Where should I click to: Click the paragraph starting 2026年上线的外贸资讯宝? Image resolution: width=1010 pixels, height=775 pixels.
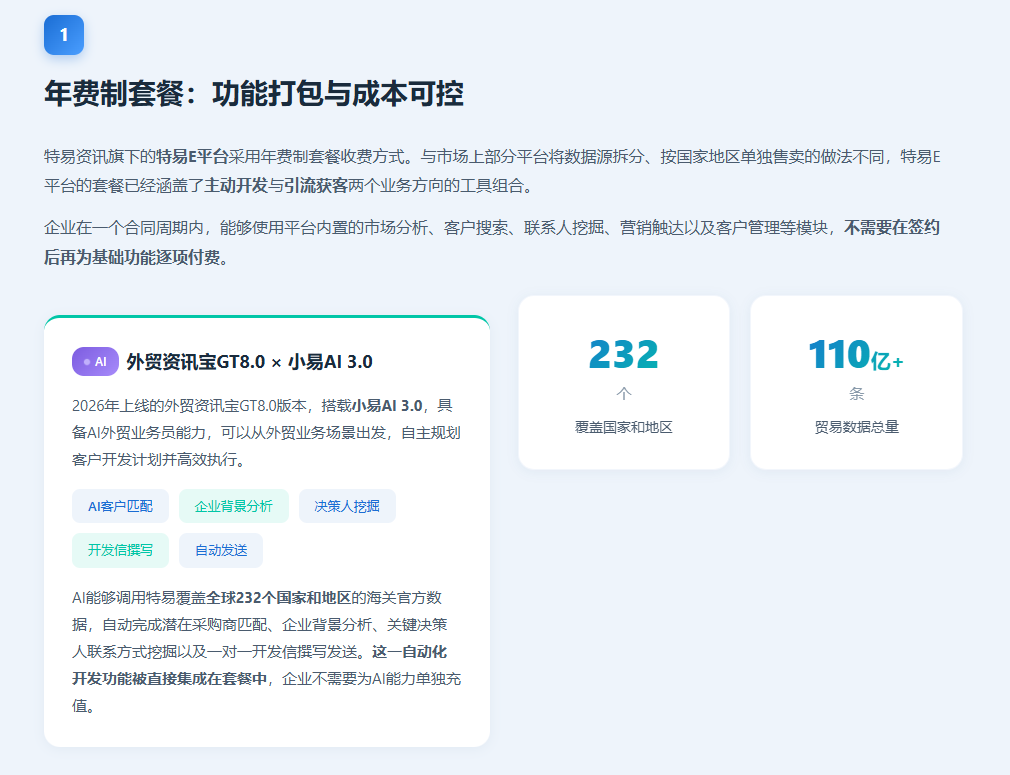point(266,432)
